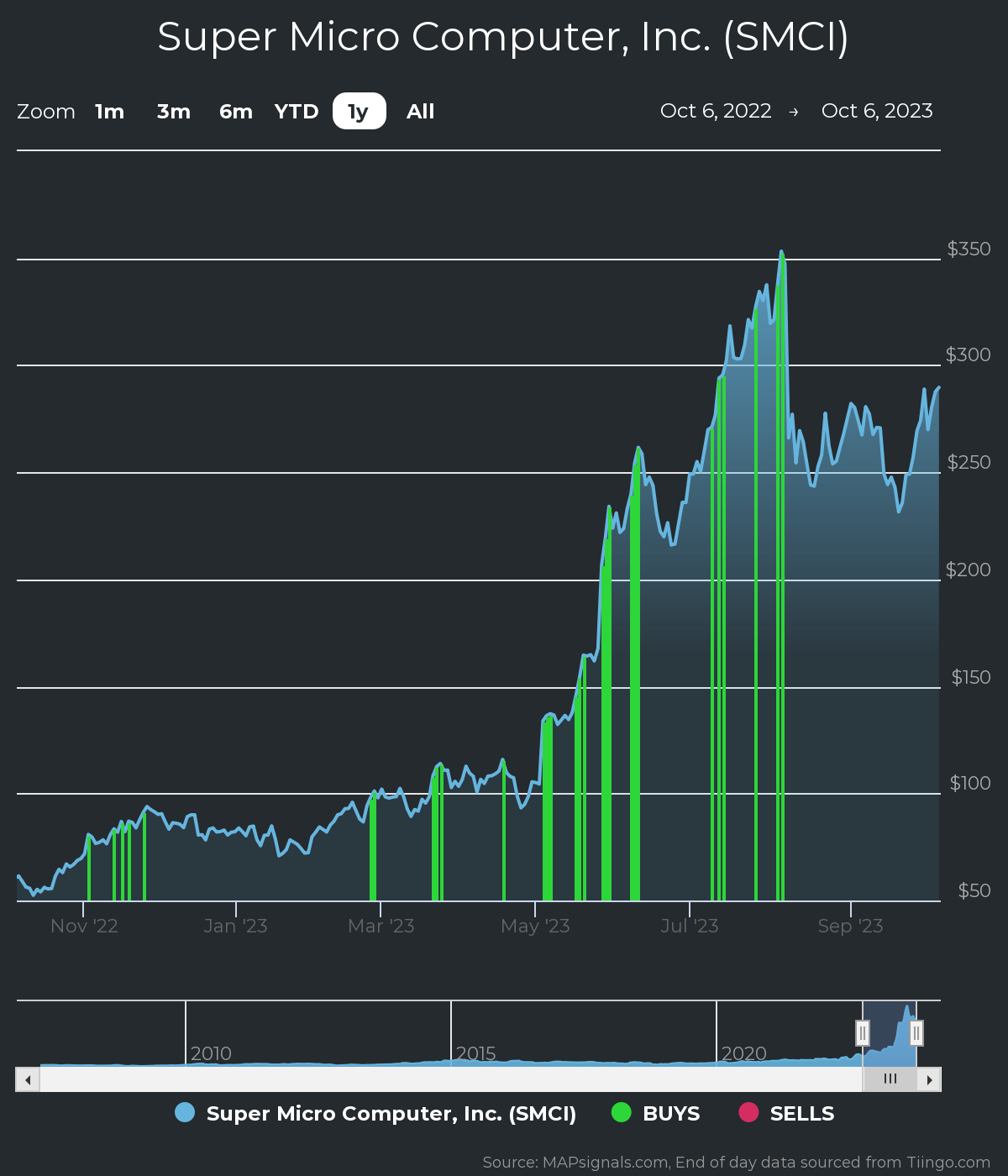1008x1176 pixels.
Task: Select the 1y zoom range
Action: pyautogui.click(x=359, y=112)
